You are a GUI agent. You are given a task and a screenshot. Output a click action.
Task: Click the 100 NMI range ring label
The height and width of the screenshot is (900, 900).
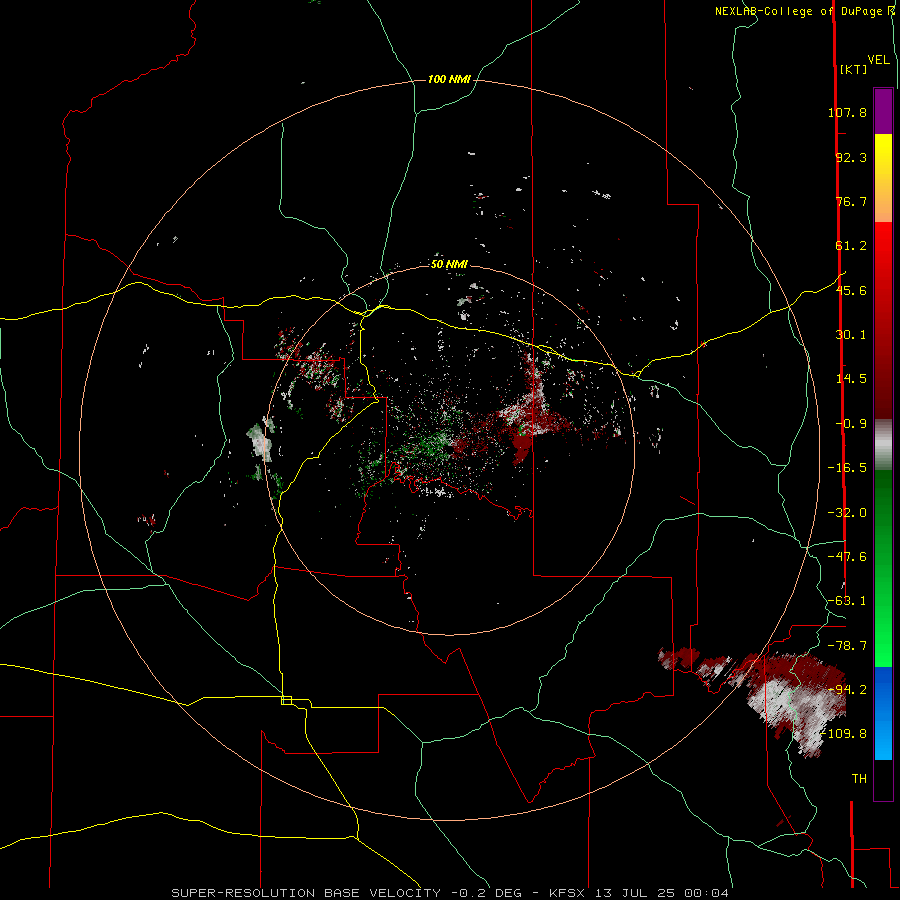449,79
